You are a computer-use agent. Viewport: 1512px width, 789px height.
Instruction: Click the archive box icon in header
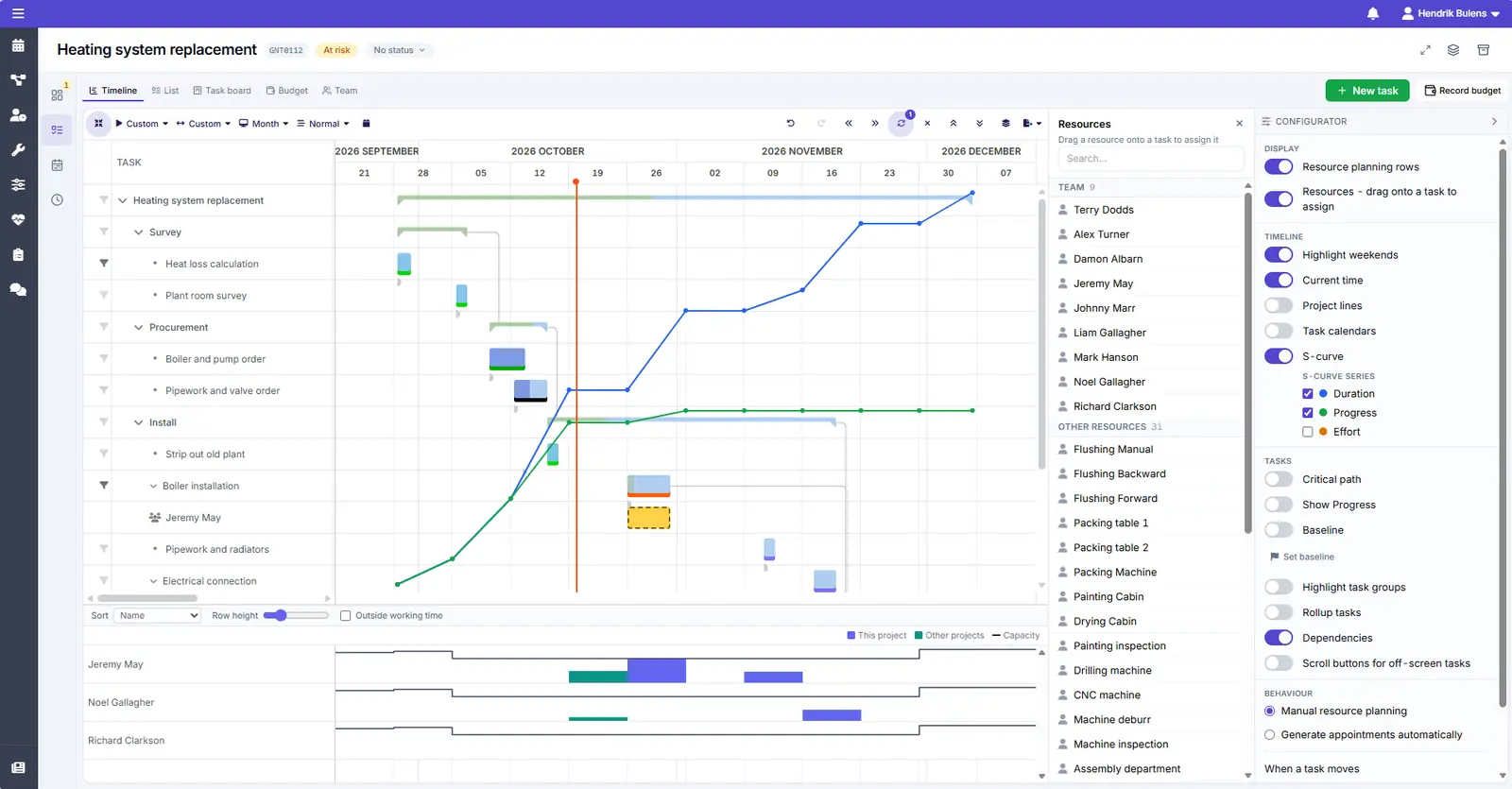click(x=1484, y=50)
